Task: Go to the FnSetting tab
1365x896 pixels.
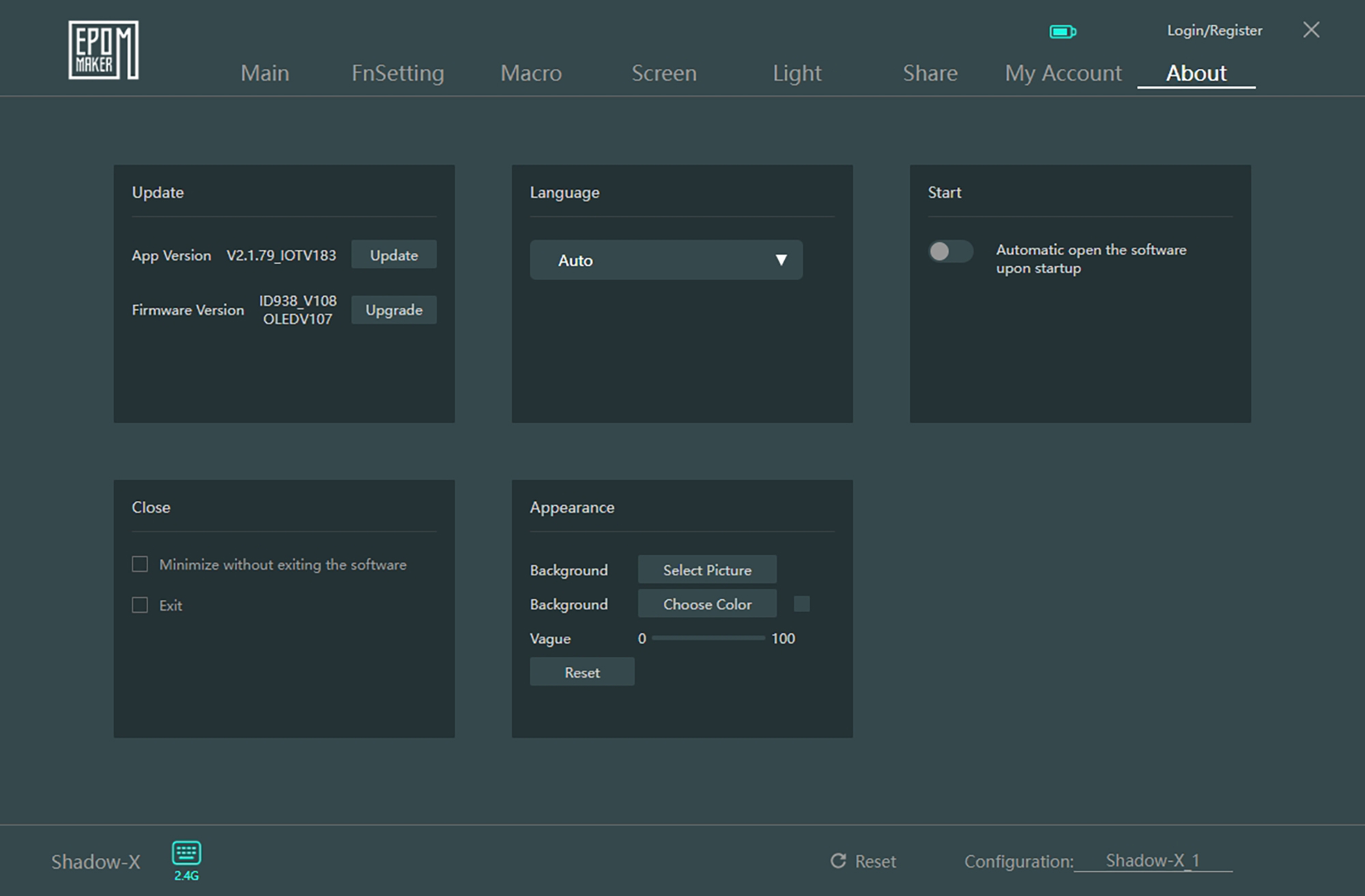Action: coord(397,73)
